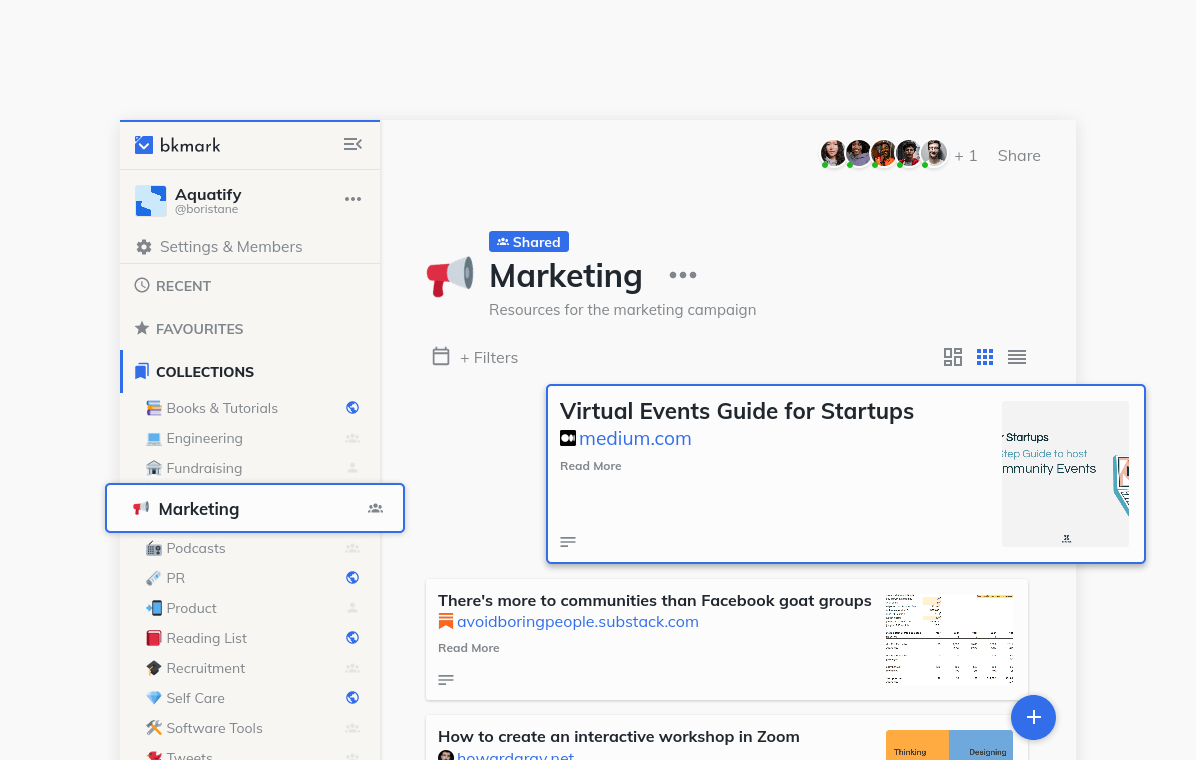Image resolution: width=1196 pixels, height=760 pixels.
Task: Open interactive workshop in Zoom bookmark
Action: click(x=619, y=736)
